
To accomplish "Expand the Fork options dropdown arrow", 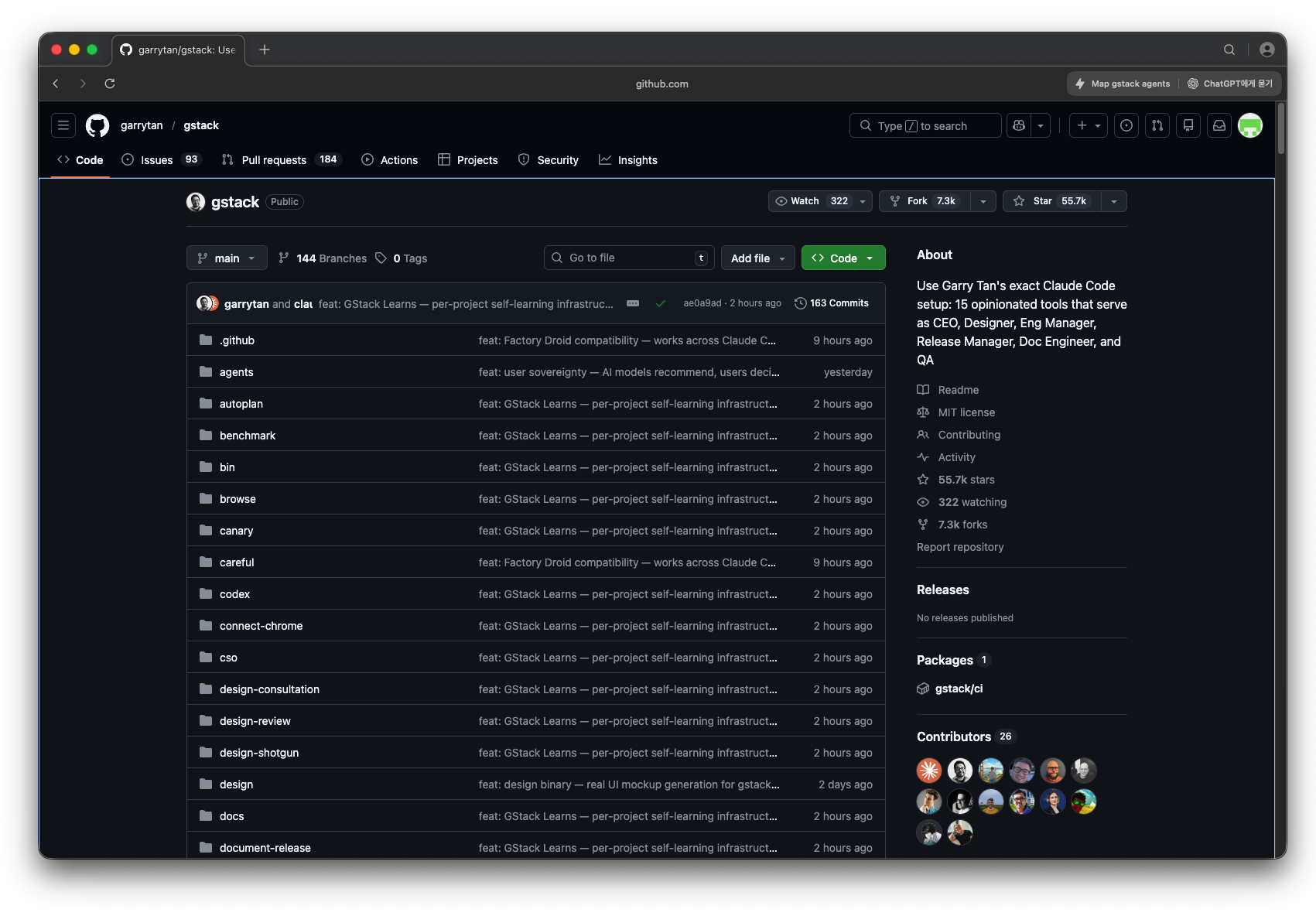I will click(x=983, y=201).
